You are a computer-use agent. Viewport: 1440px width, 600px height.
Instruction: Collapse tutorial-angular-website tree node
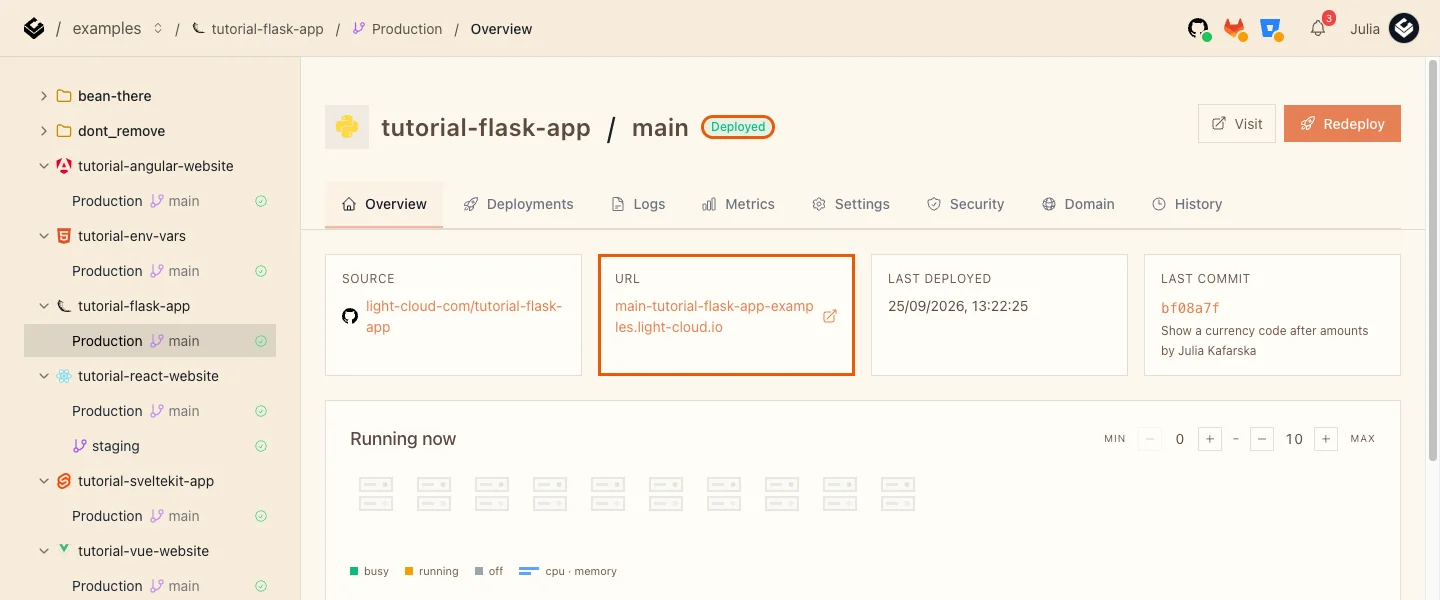(43, 166)
